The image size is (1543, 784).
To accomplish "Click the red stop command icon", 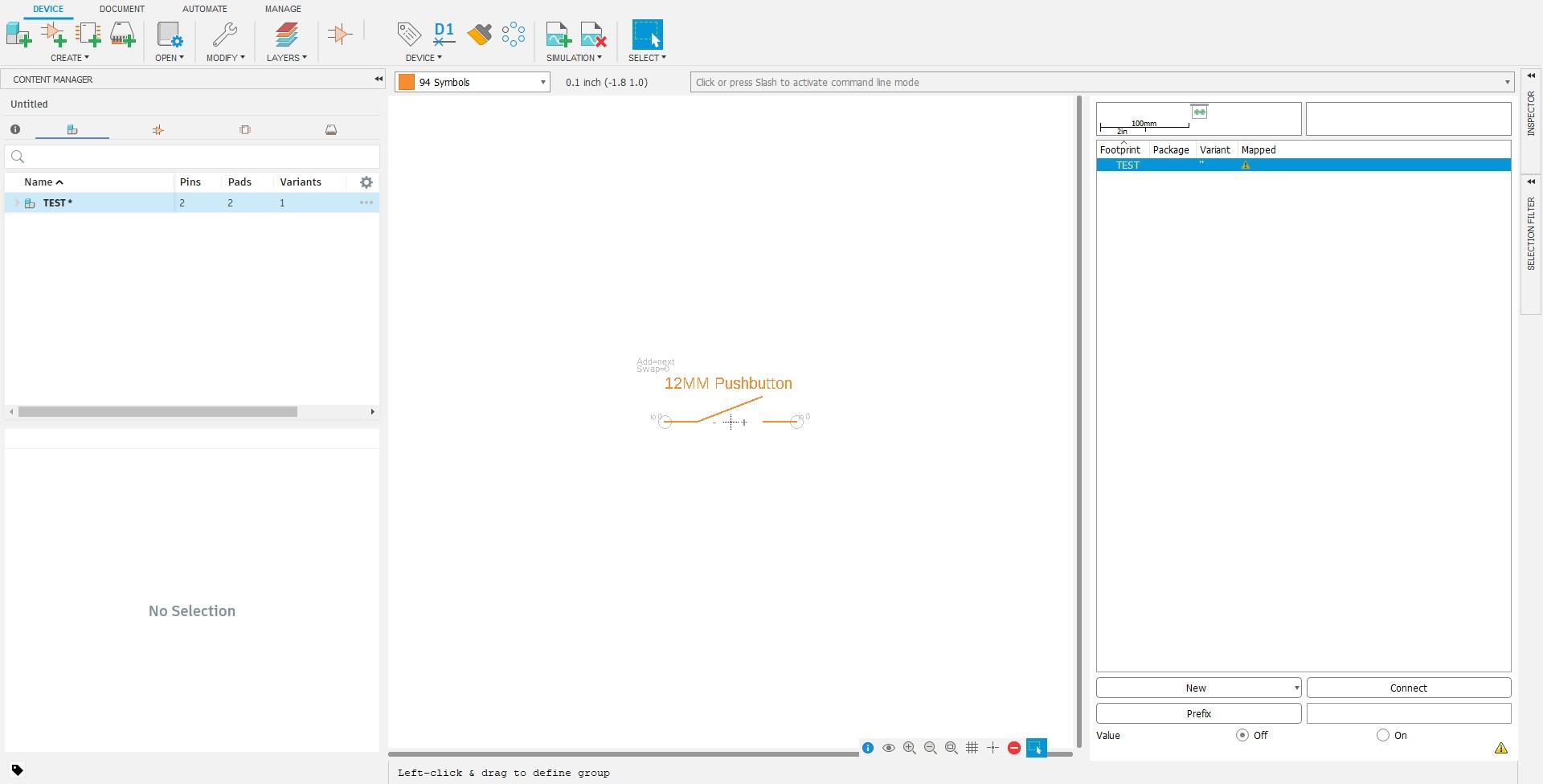I will 1014,748.
